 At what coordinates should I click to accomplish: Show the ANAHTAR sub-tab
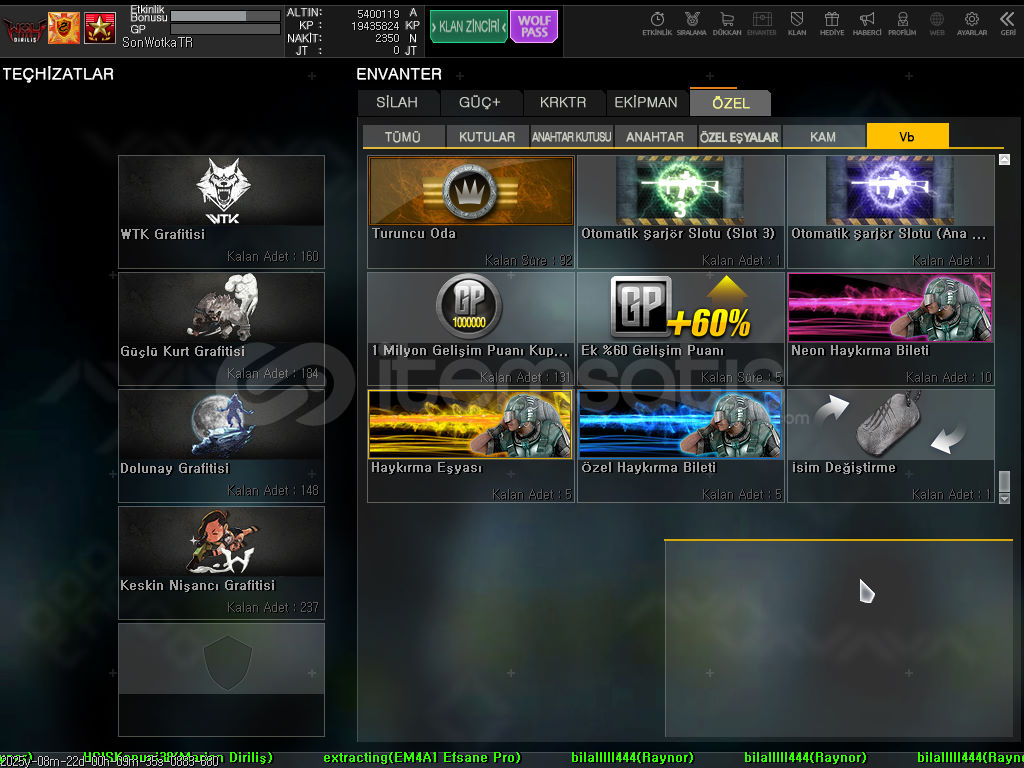[655, 136]
